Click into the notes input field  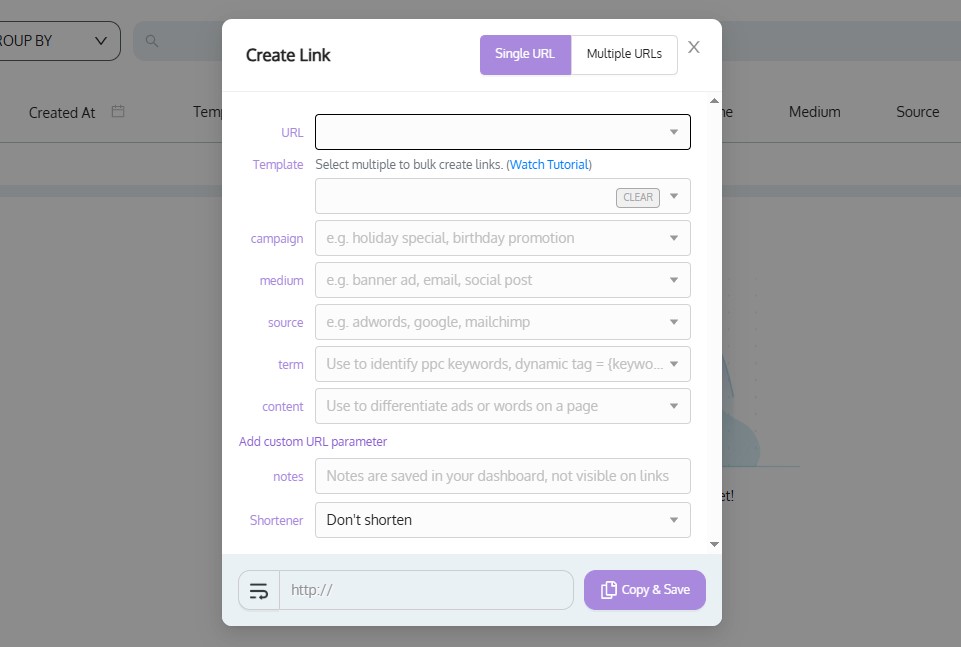click(x=503, y=476)
